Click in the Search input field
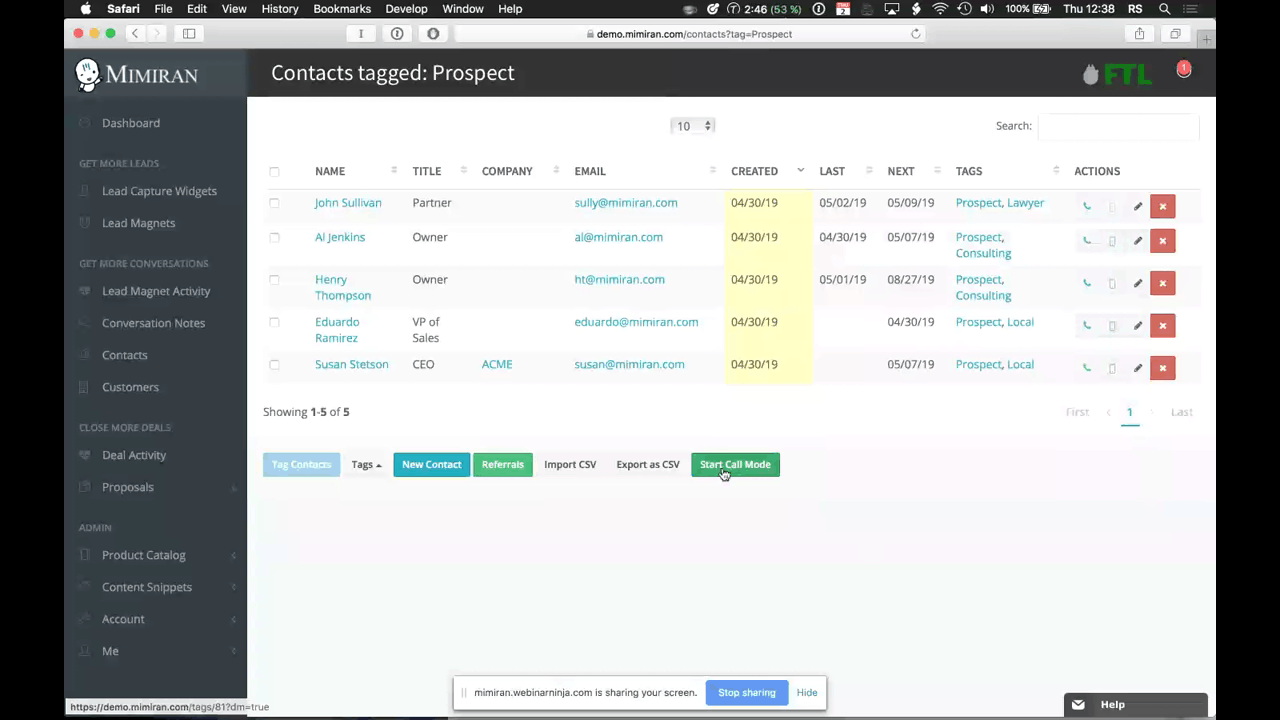 coord(1118,126)
